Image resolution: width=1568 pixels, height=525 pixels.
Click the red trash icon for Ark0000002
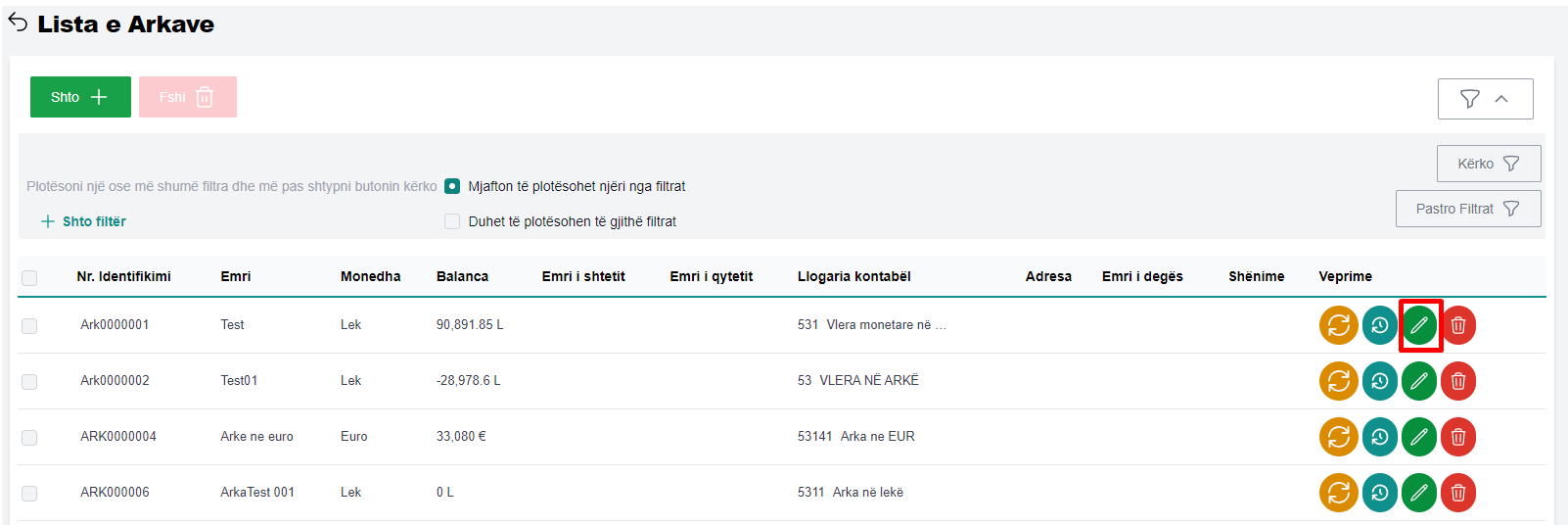1458,381
